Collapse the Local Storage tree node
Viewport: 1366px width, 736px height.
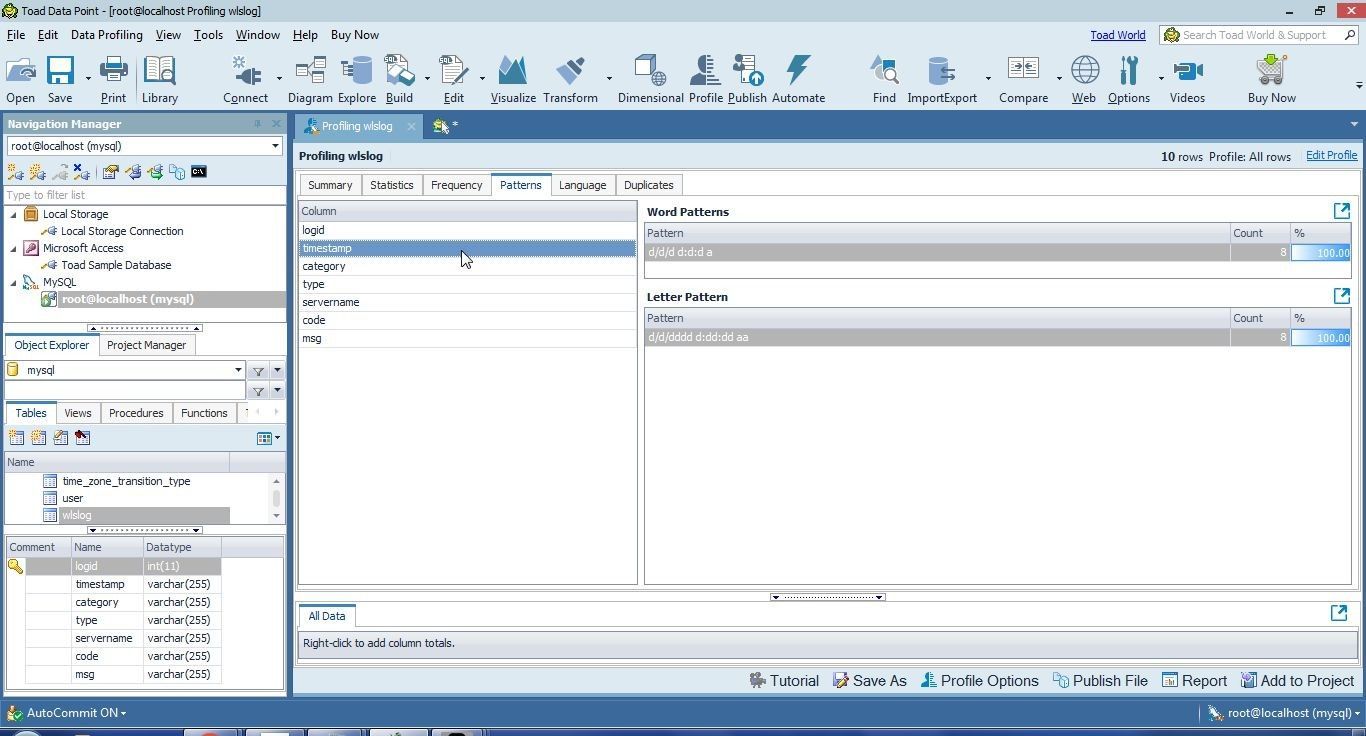[14, 214]
